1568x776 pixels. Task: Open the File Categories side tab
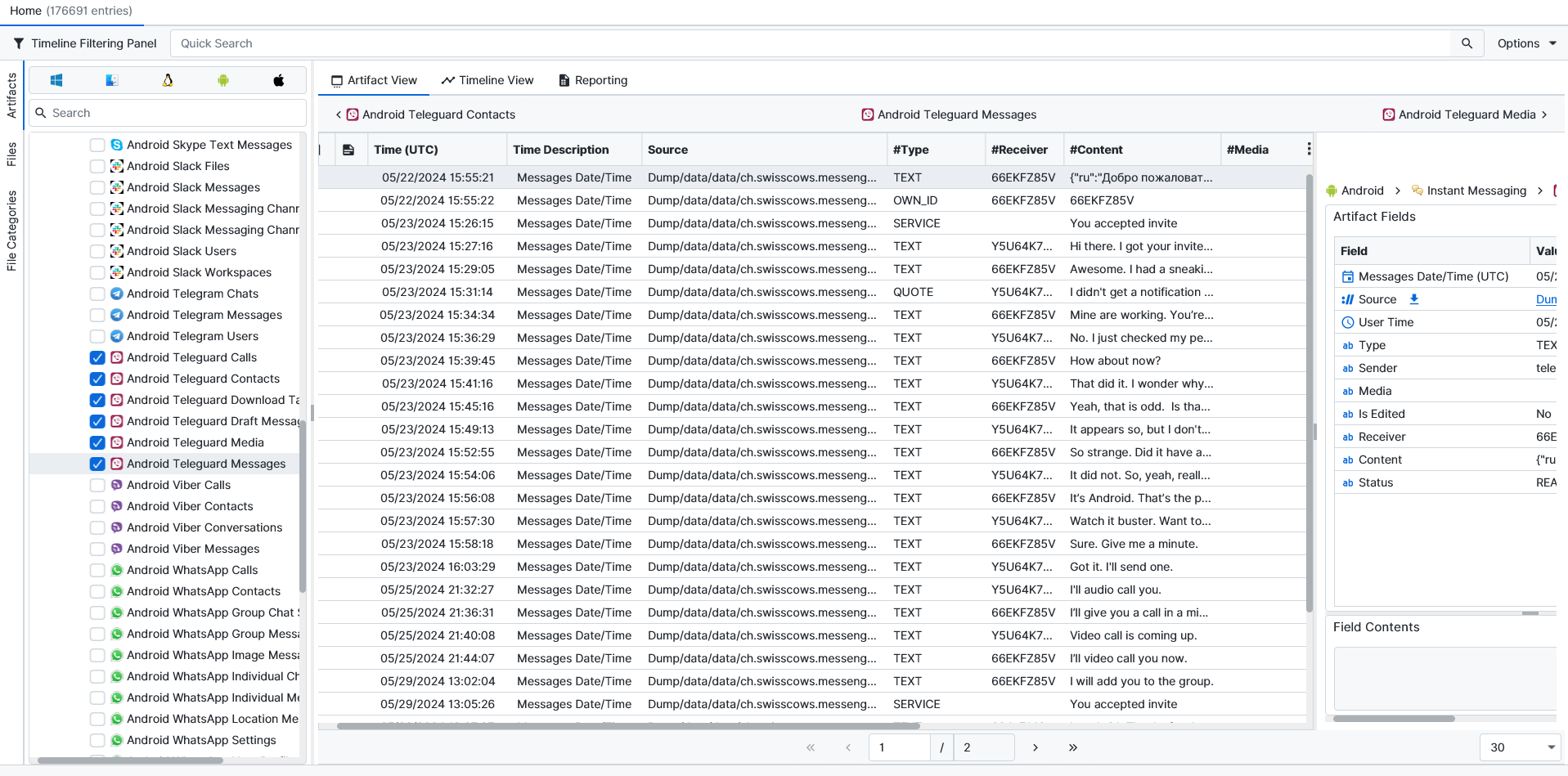pos(11,231)
